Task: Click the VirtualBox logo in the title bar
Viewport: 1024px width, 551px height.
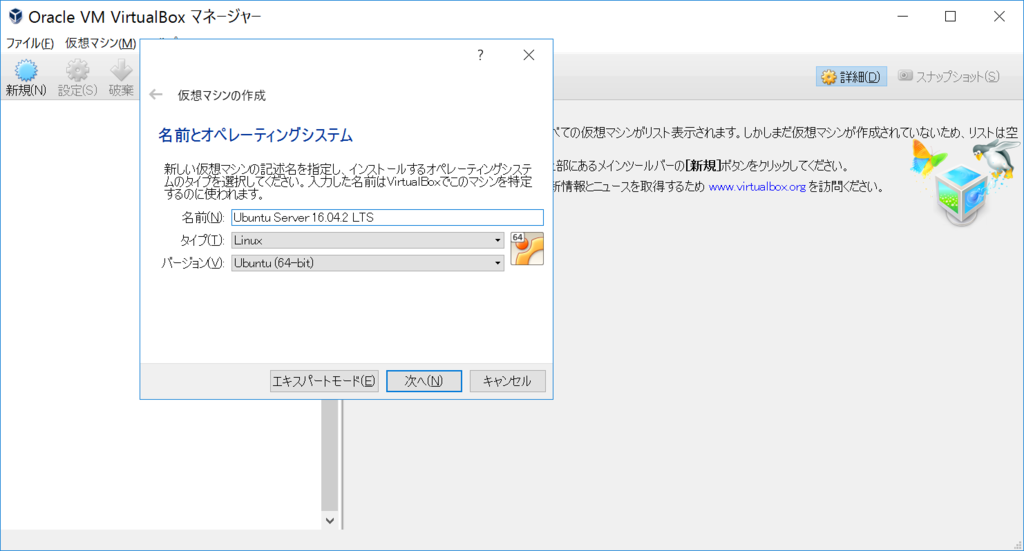Action: click(15, 16)
